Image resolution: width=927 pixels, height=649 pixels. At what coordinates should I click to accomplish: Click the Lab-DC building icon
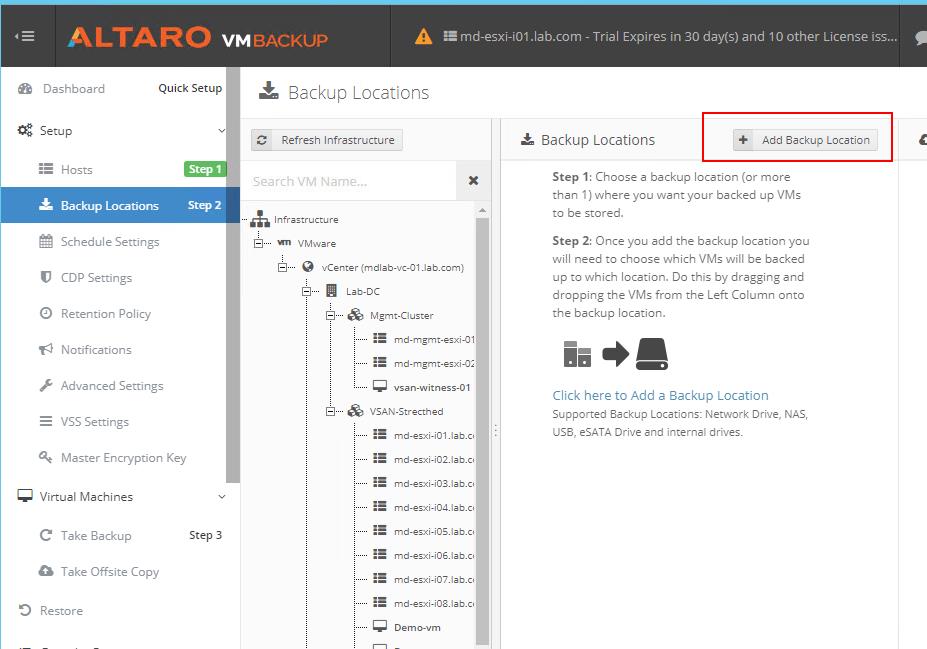[332, 291]
